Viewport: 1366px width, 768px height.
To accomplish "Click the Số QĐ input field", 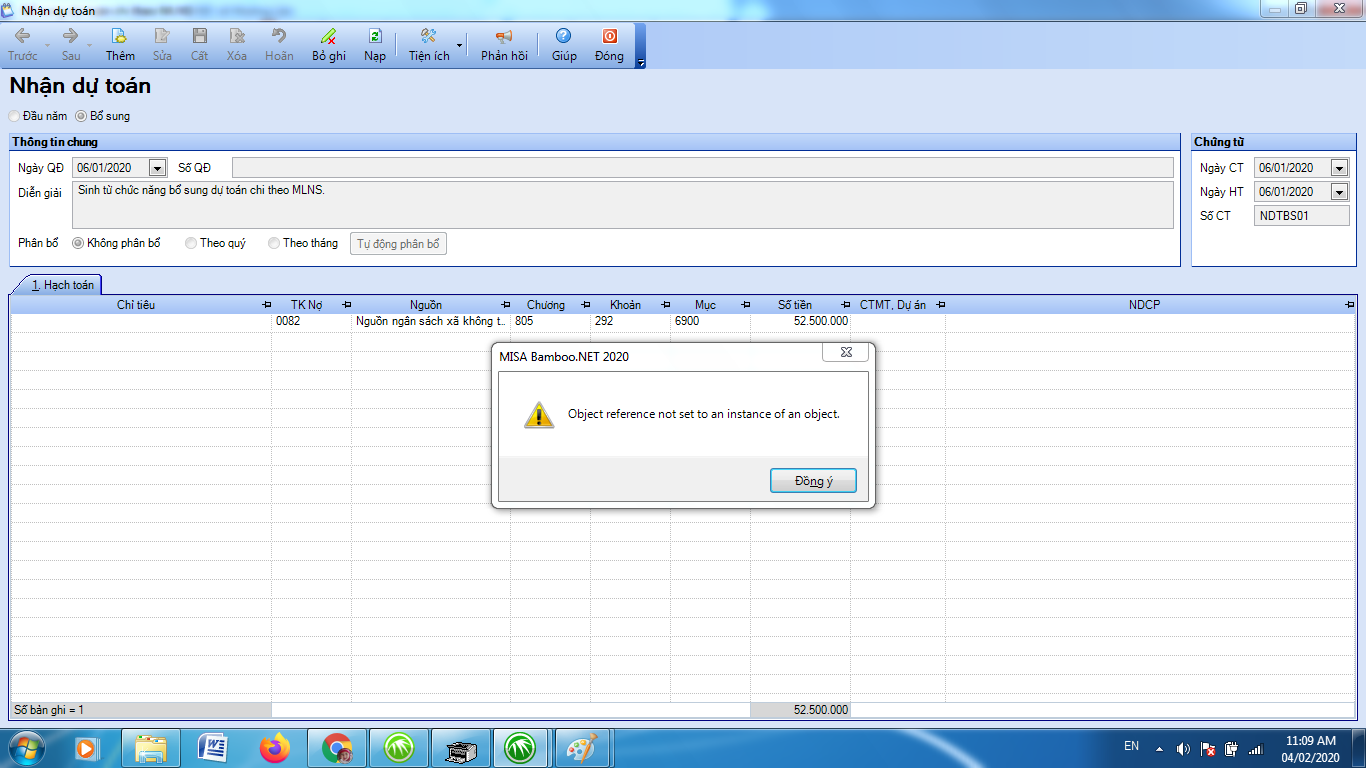I will pyautogui.click(x=702, y=168).
